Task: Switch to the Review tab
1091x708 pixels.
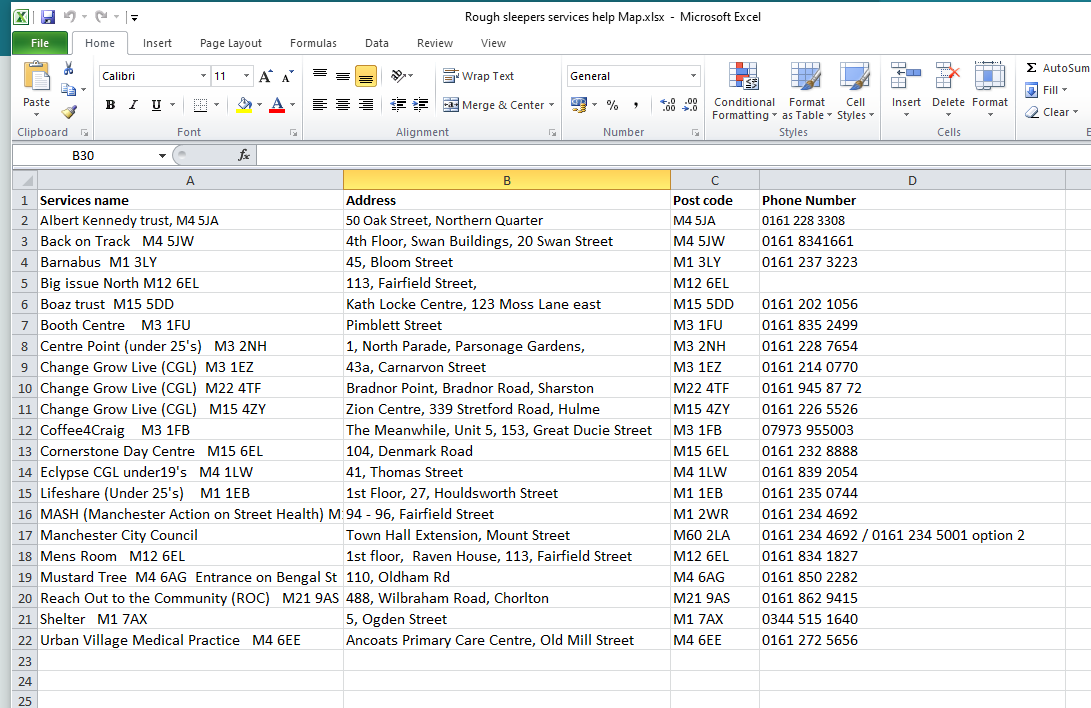Action: 435,43
